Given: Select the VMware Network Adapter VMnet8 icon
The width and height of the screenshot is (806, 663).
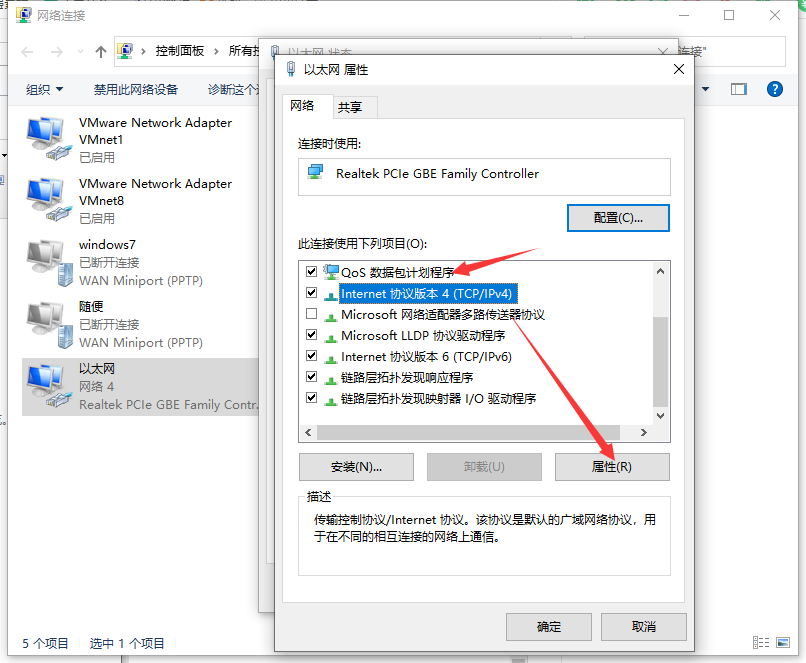Looking at the screenshot, I should point(48,200).
